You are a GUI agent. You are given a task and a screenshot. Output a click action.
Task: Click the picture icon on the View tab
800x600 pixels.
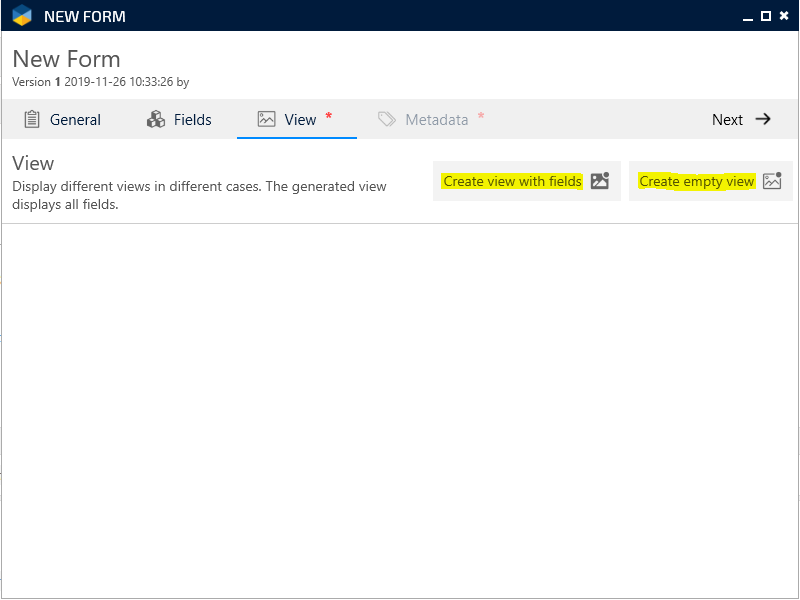click(x=266, y=119)
